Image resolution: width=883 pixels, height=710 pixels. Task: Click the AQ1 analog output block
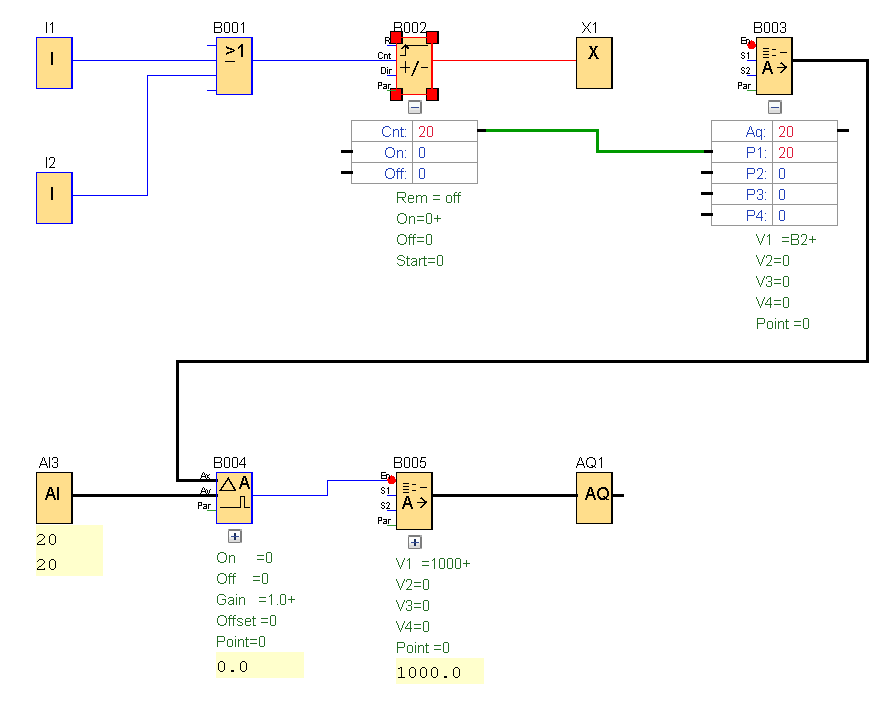pos(594,498)
